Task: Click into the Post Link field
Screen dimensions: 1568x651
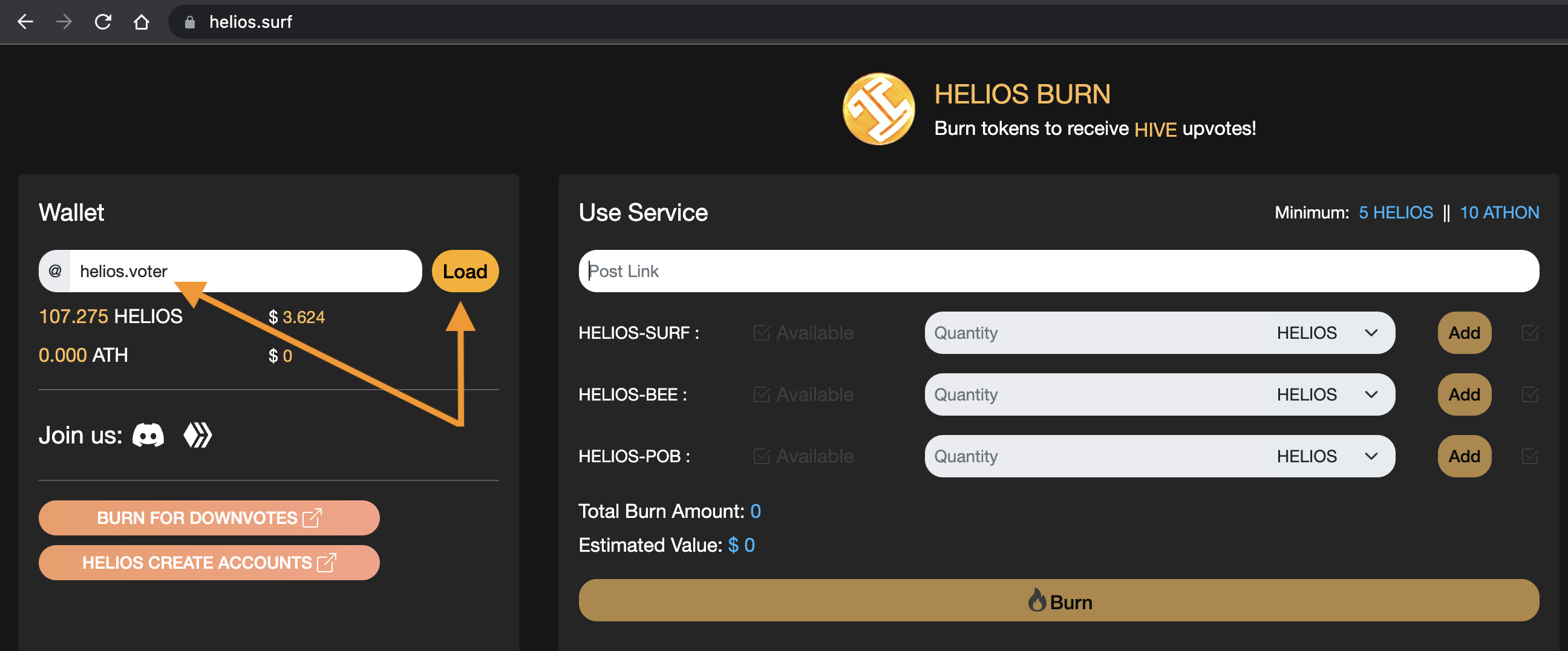Action: pyautogui.click(x=1059, y=271)
